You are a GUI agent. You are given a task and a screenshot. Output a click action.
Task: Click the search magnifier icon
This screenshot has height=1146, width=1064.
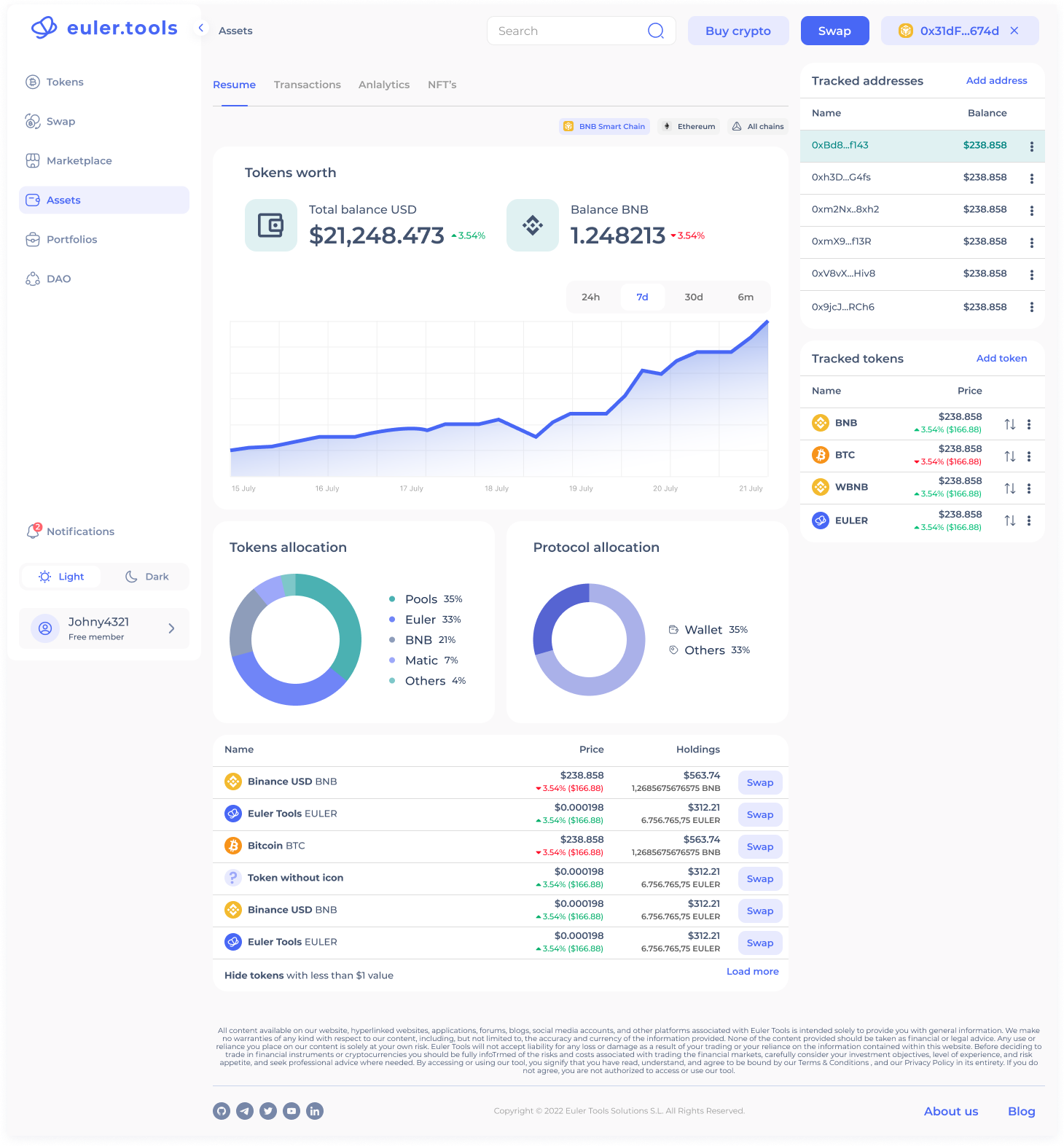[656, 31]
